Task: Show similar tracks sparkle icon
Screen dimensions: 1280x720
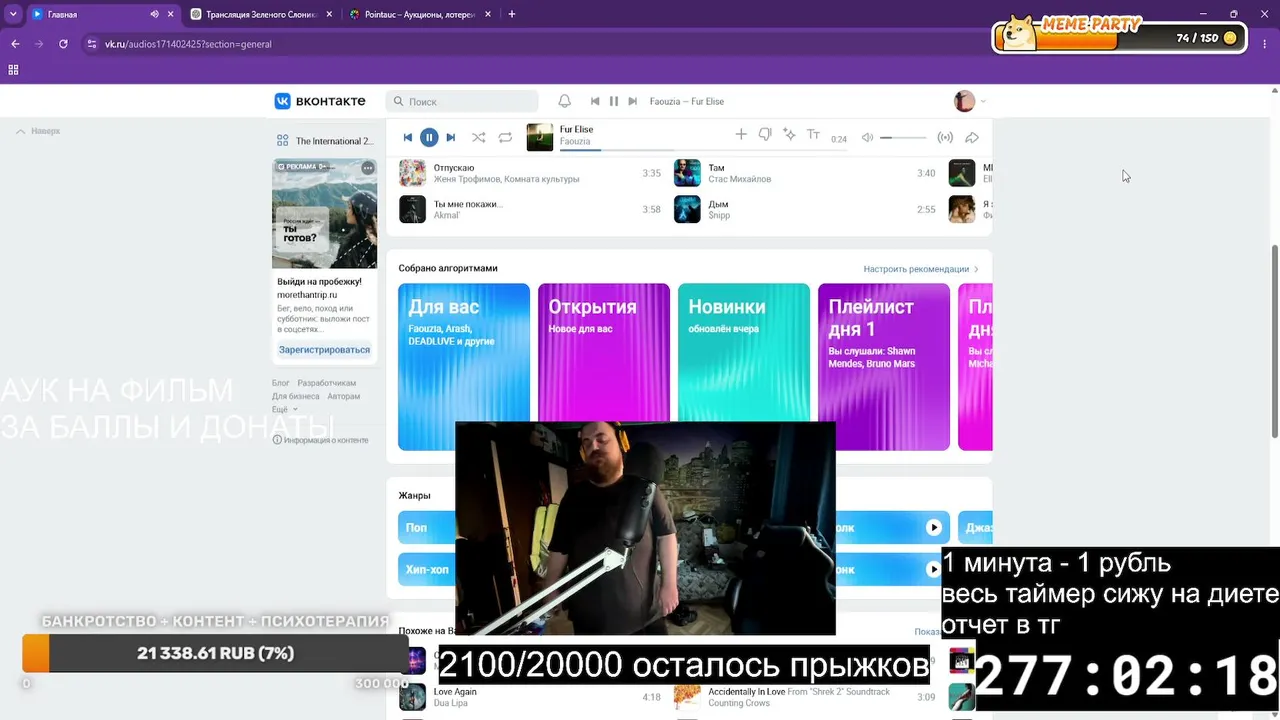Action: (x=789, y=135)
